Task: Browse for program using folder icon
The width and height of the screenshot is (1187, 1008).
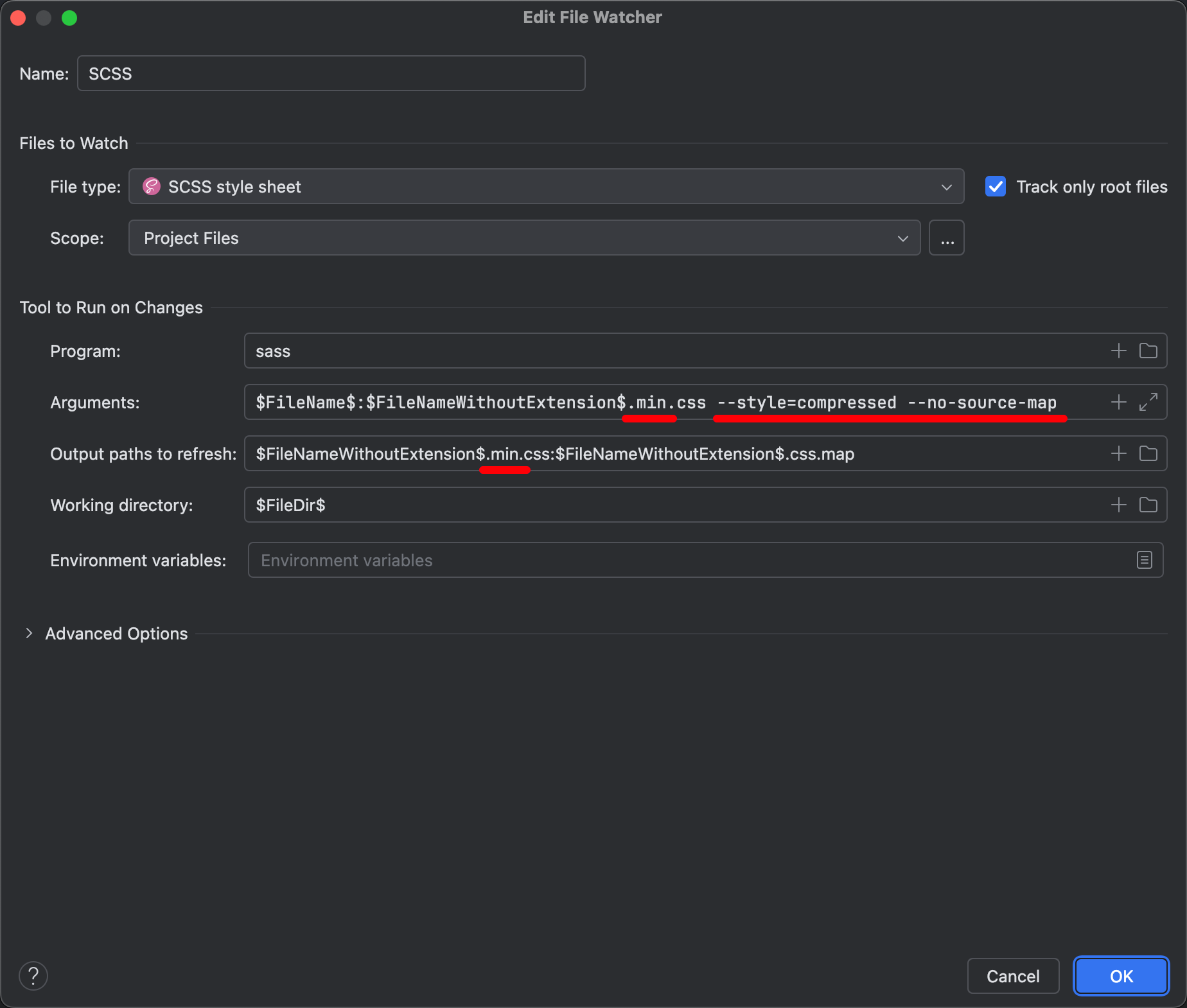Action: 1148,351
